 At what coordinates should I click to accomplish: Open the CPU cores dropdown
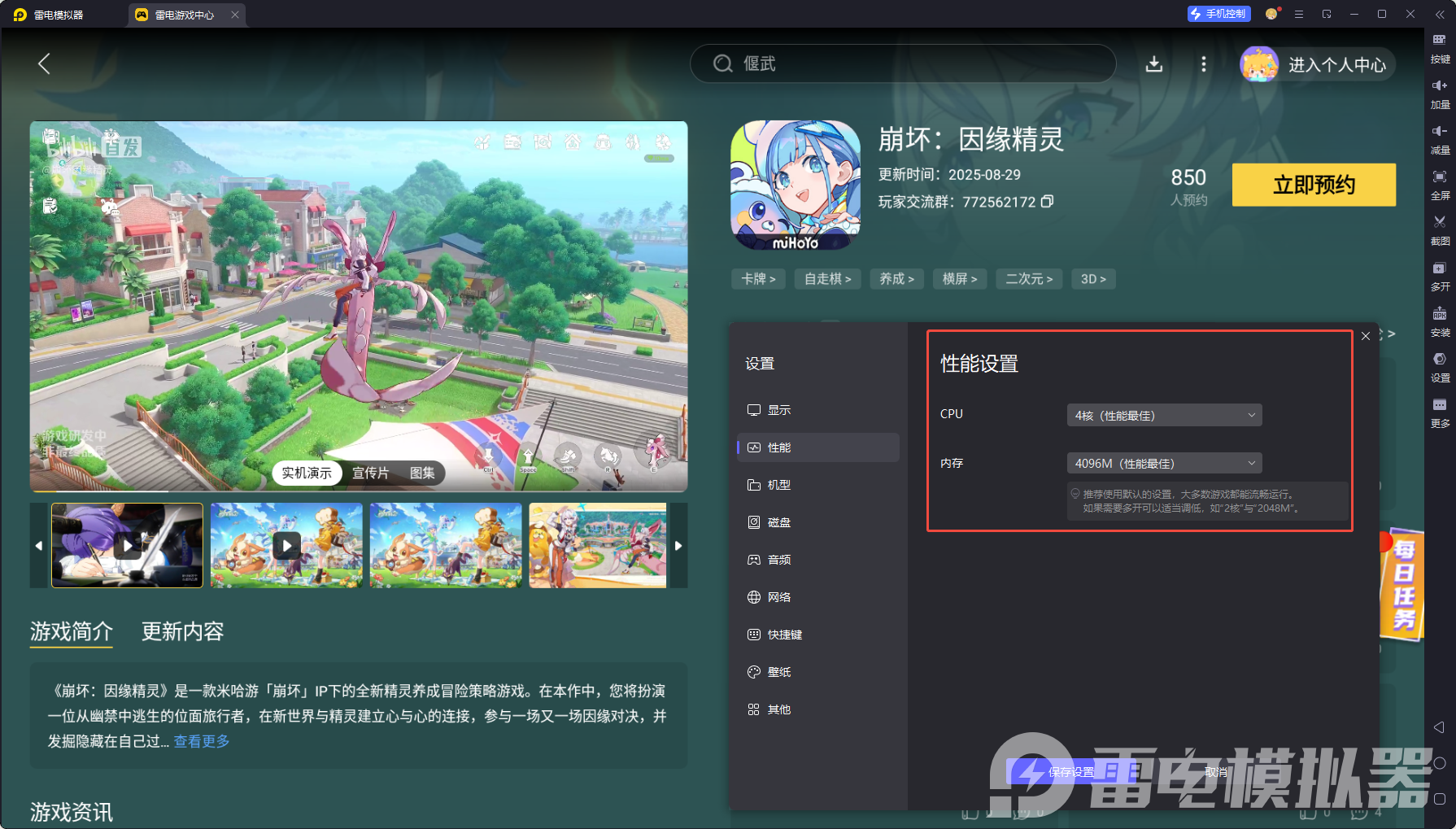pos(1163,414)
